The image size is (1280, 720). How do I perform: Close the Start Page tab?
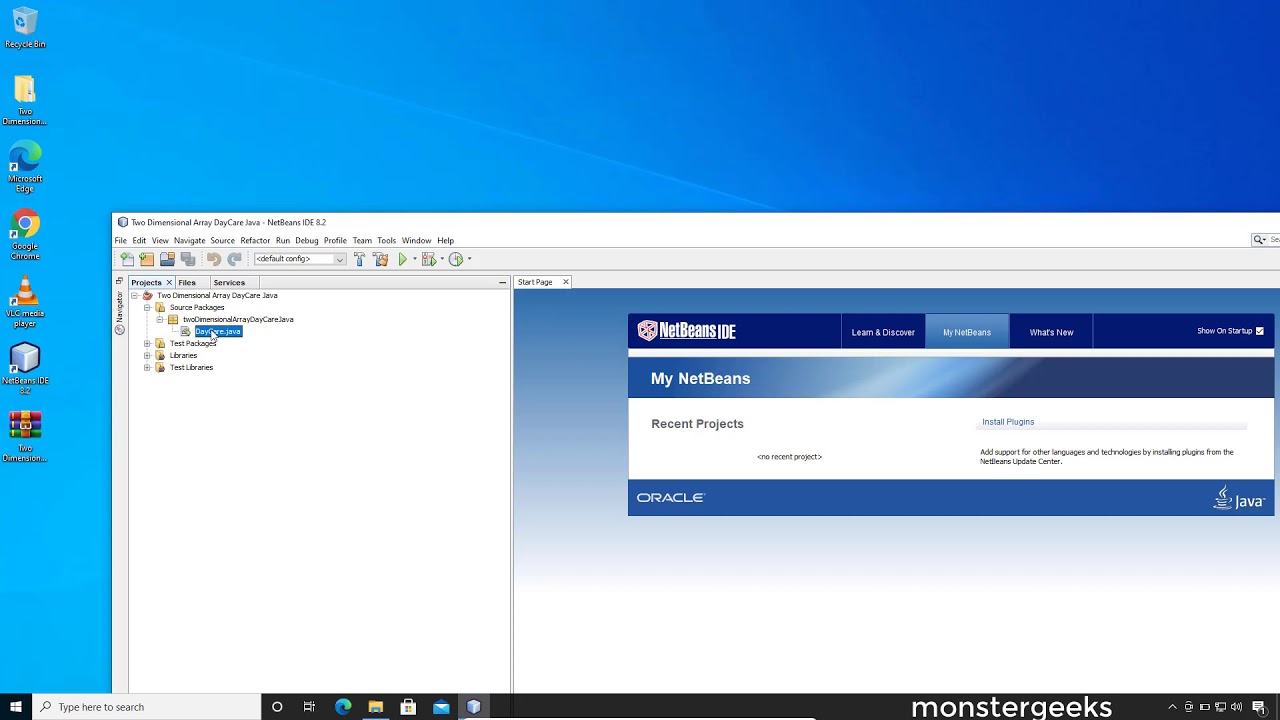point(565,282)
